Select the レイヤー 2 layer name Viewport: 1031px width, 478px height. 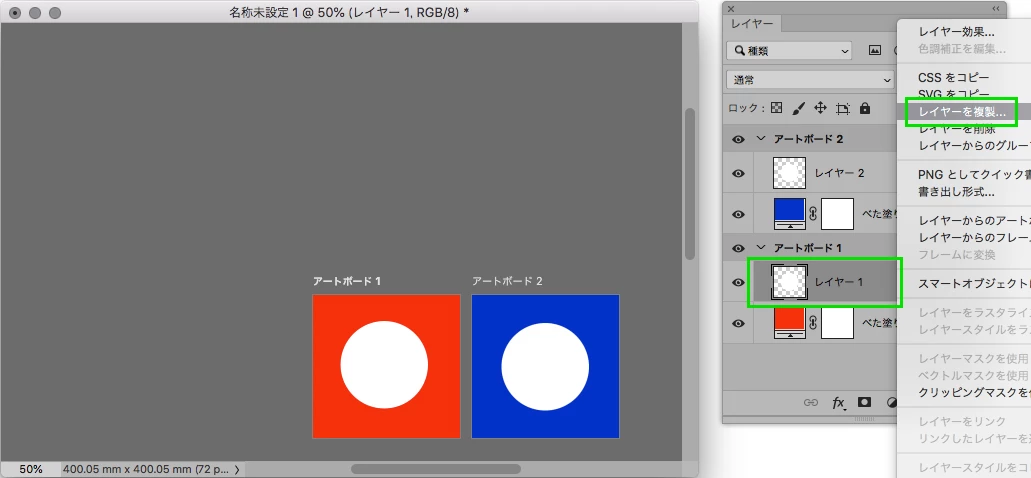839,174
